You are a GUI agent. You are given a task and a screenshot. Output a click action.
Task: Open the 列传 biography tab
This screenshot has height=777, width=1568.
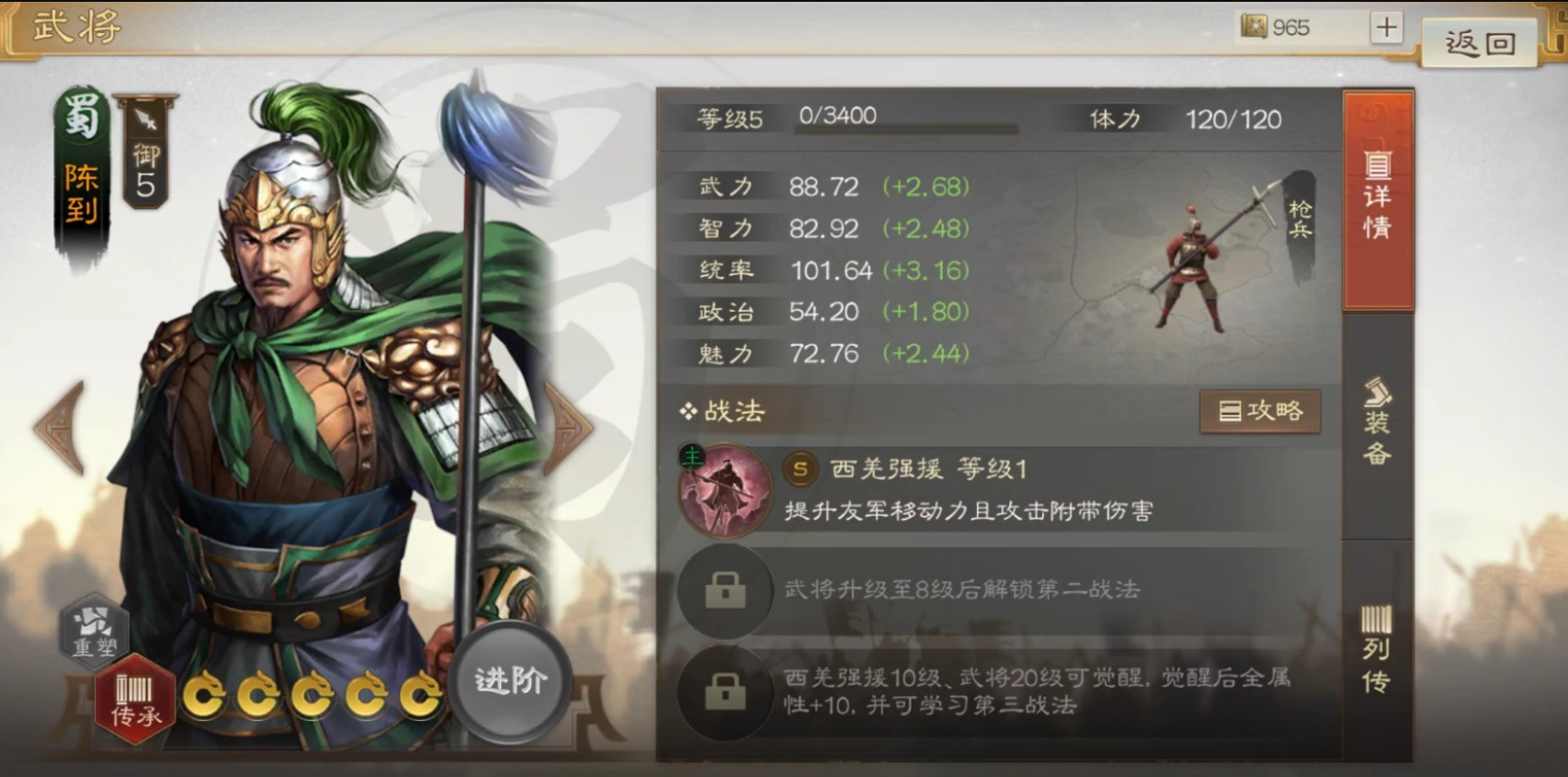coord(1377,650)
